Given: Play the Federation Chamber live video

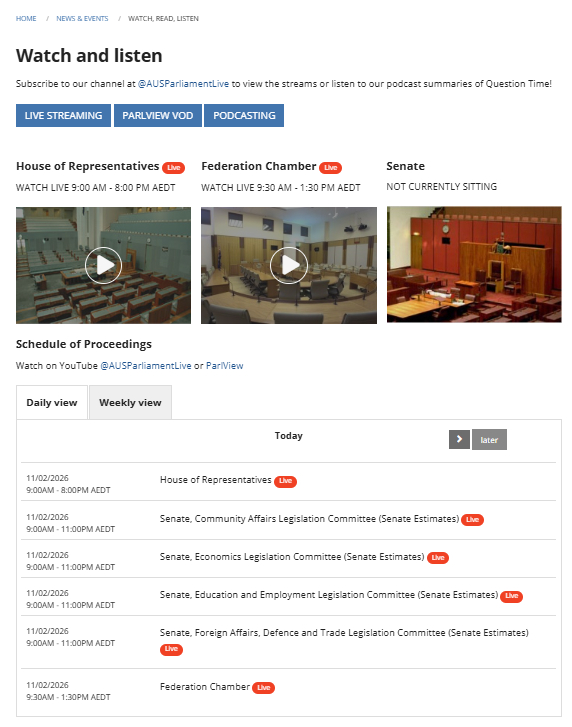Looking at the screenshot, I should pyautogui.click(x=288, y=265).
